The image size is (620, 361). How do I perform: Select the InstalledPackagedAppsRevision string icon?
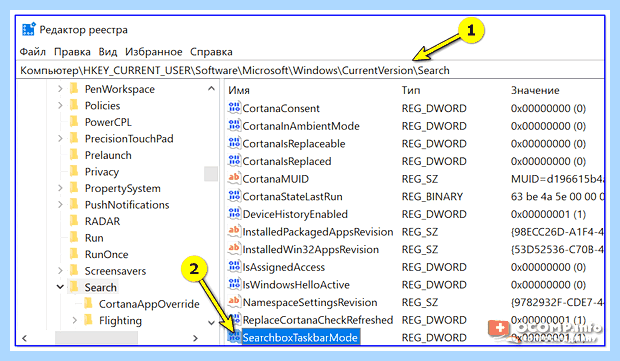click(234, 231)
